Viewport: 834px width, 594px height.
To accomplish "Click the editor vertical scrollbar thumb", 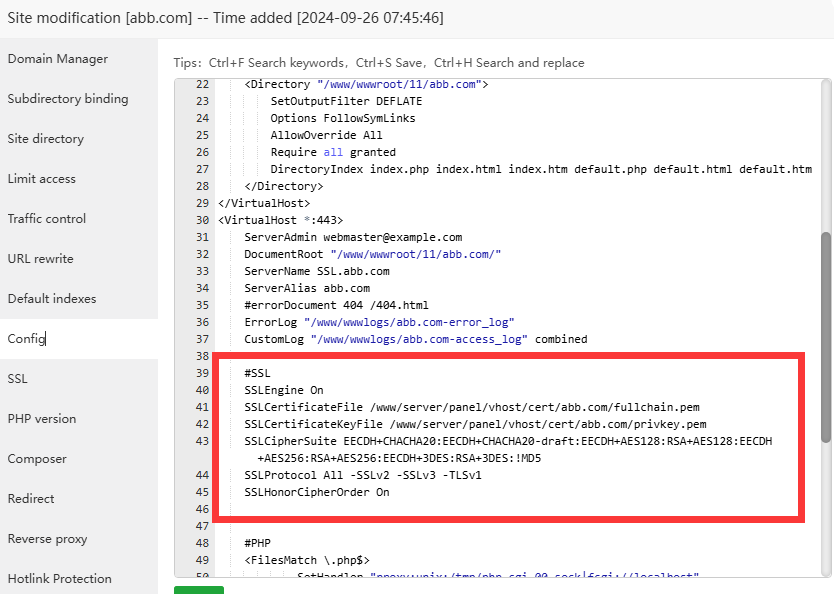I will 825,337.
